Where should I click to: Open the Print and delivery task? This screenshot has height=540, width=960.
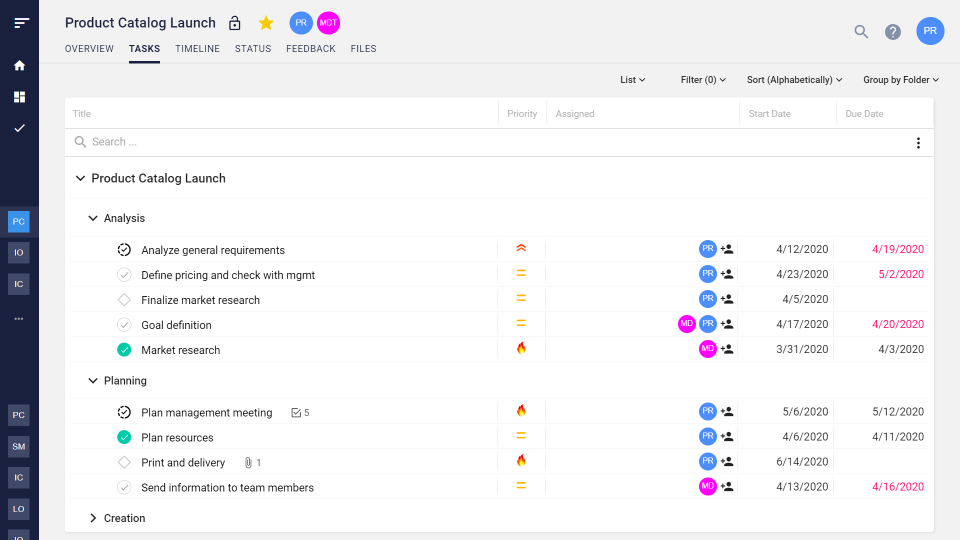click(x=183, y=463)
